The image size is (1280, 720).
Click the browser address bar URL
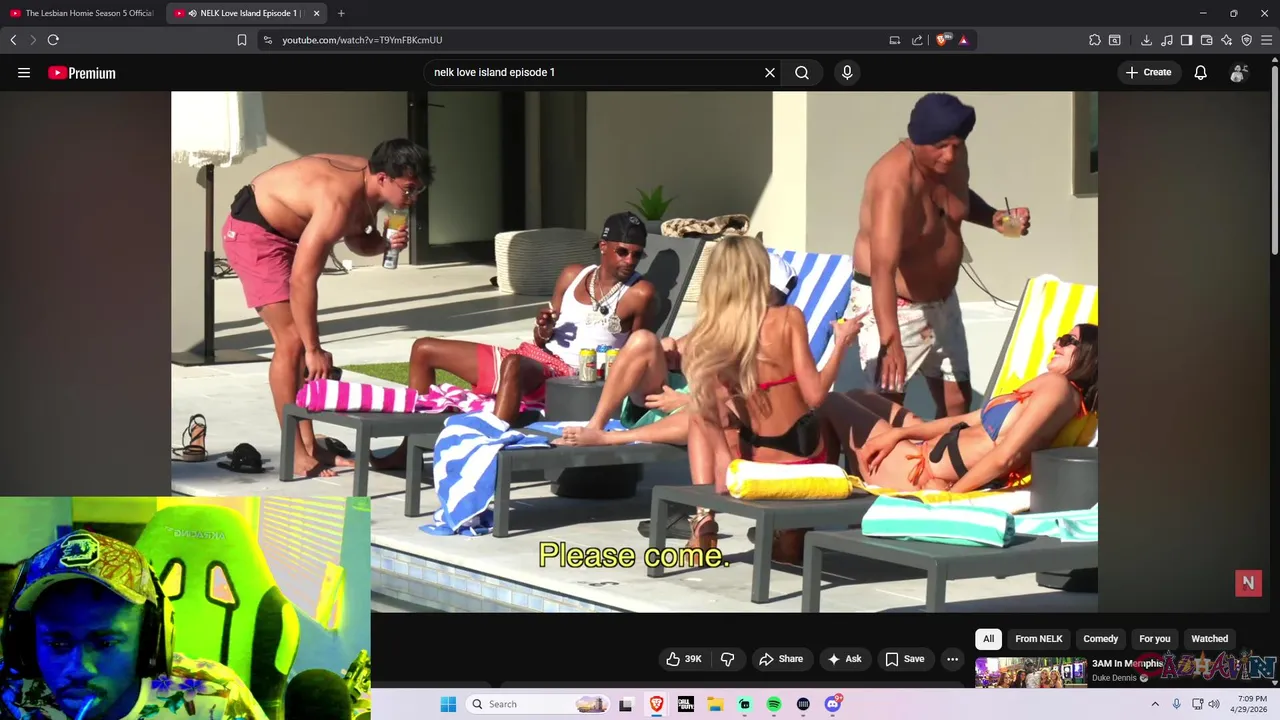coord(362,40)
